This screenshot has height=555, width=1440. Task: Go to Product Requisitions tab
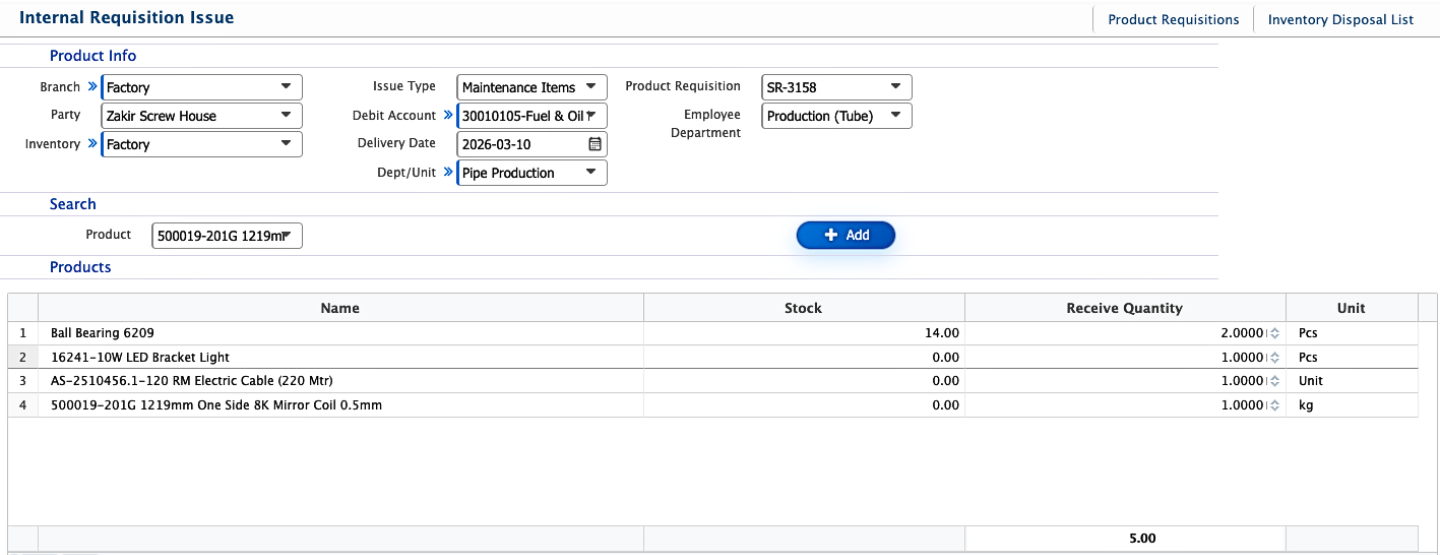(1173, 19)
